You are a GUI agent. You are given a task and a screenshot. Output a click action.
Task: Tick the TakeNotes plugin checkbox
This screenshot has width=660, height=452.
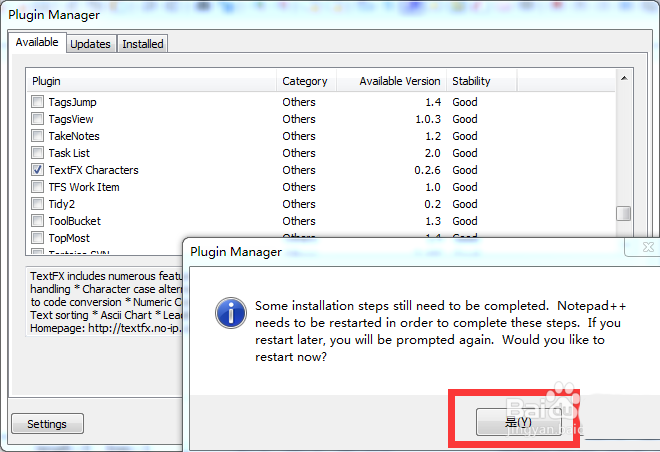tap(37, 136)
